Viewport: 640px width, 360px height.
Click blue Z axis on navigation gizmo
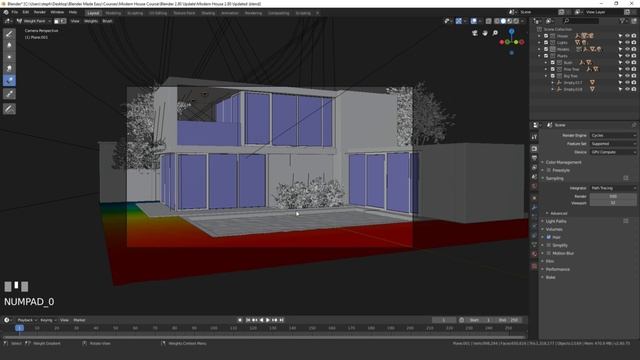(x=511, y=31)
